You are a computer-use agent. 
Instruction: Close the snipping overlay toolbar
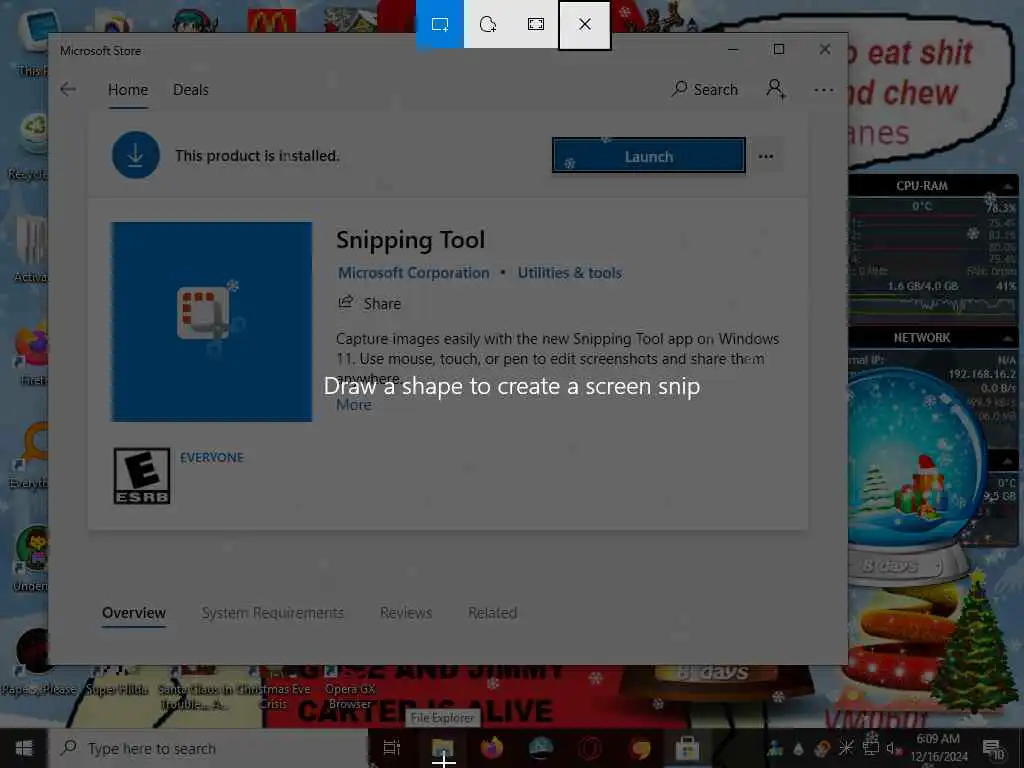pos(584,24)
